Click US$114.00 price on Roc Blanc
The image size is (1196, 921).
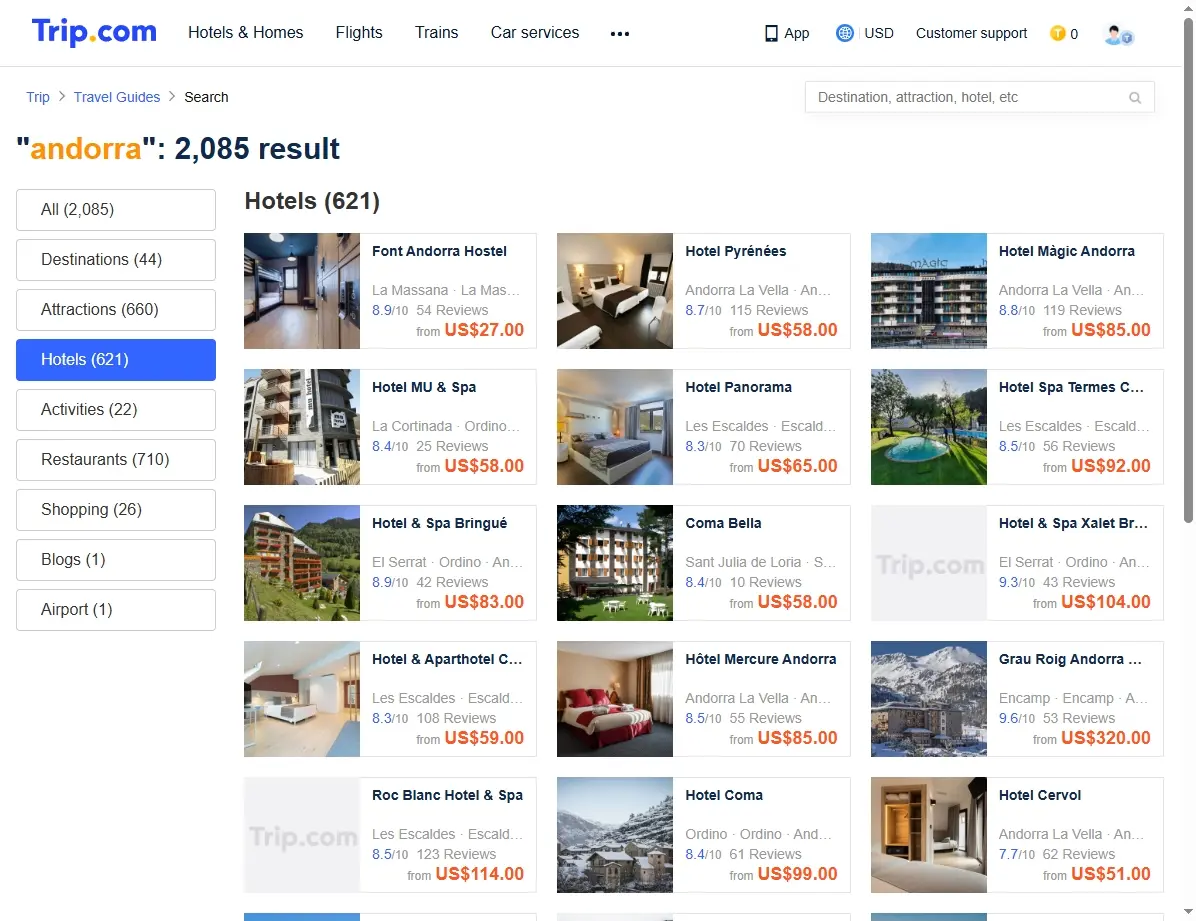480,874
